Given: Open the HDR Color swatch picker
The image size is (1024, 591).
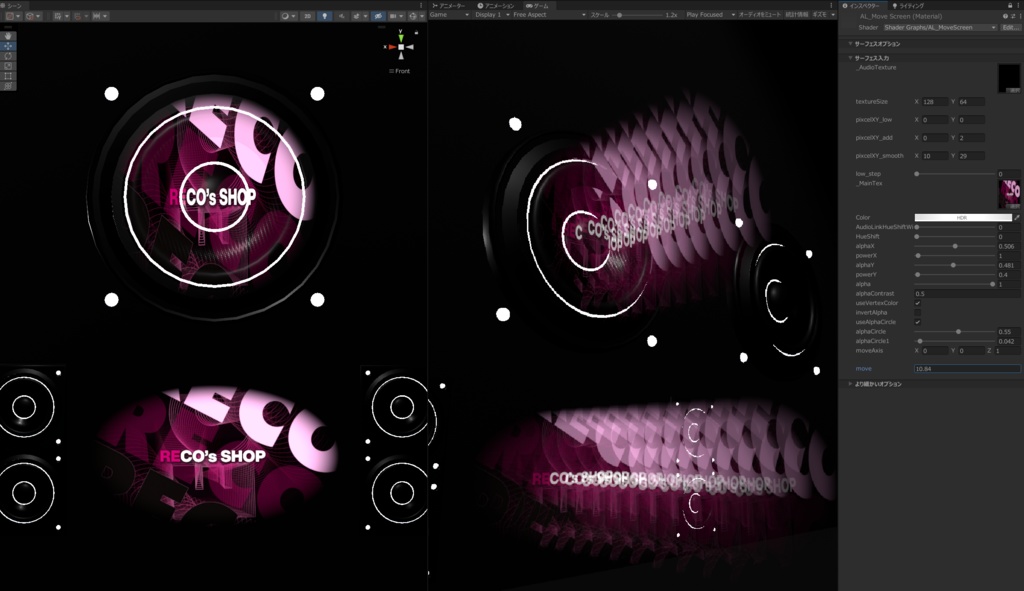Looking at the screenshot, I should (963, 217).
